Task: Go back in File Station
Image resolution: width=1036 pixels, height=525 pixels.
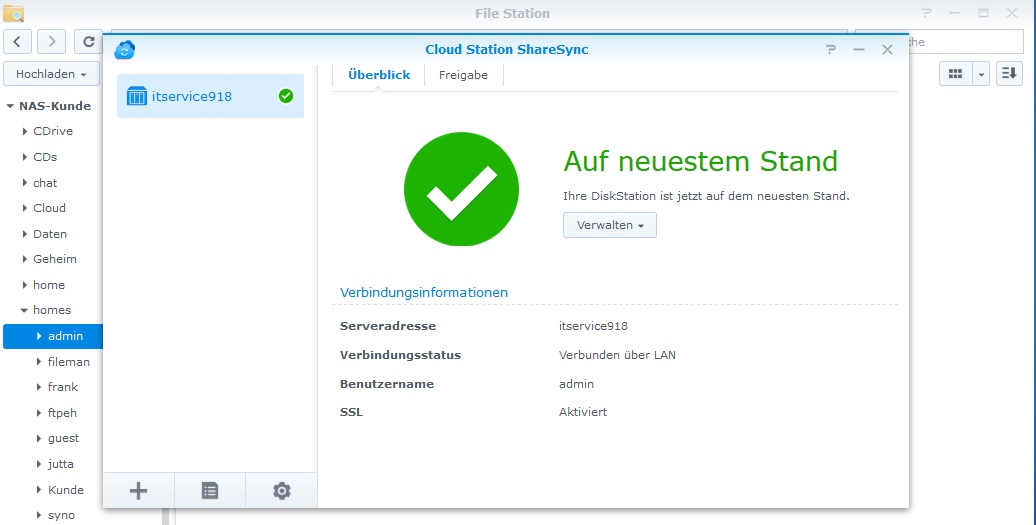Action: [17, 42]
